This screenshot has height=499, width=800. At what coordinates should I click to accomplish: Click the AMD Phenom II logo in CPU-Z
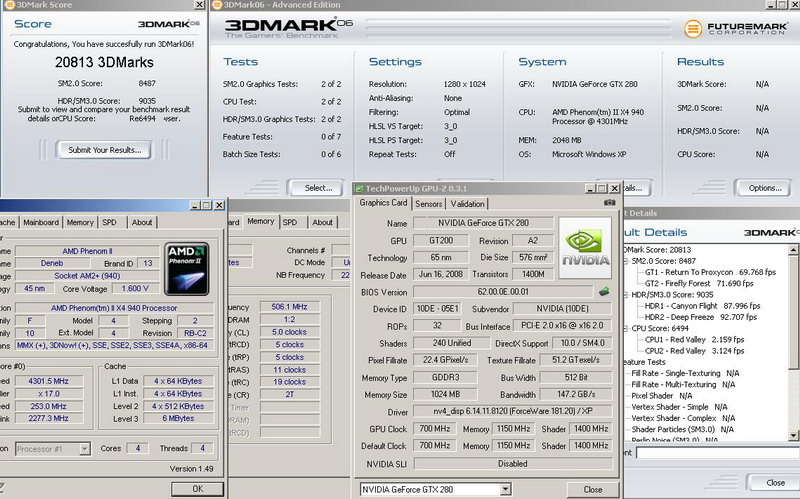pos(187,269)
